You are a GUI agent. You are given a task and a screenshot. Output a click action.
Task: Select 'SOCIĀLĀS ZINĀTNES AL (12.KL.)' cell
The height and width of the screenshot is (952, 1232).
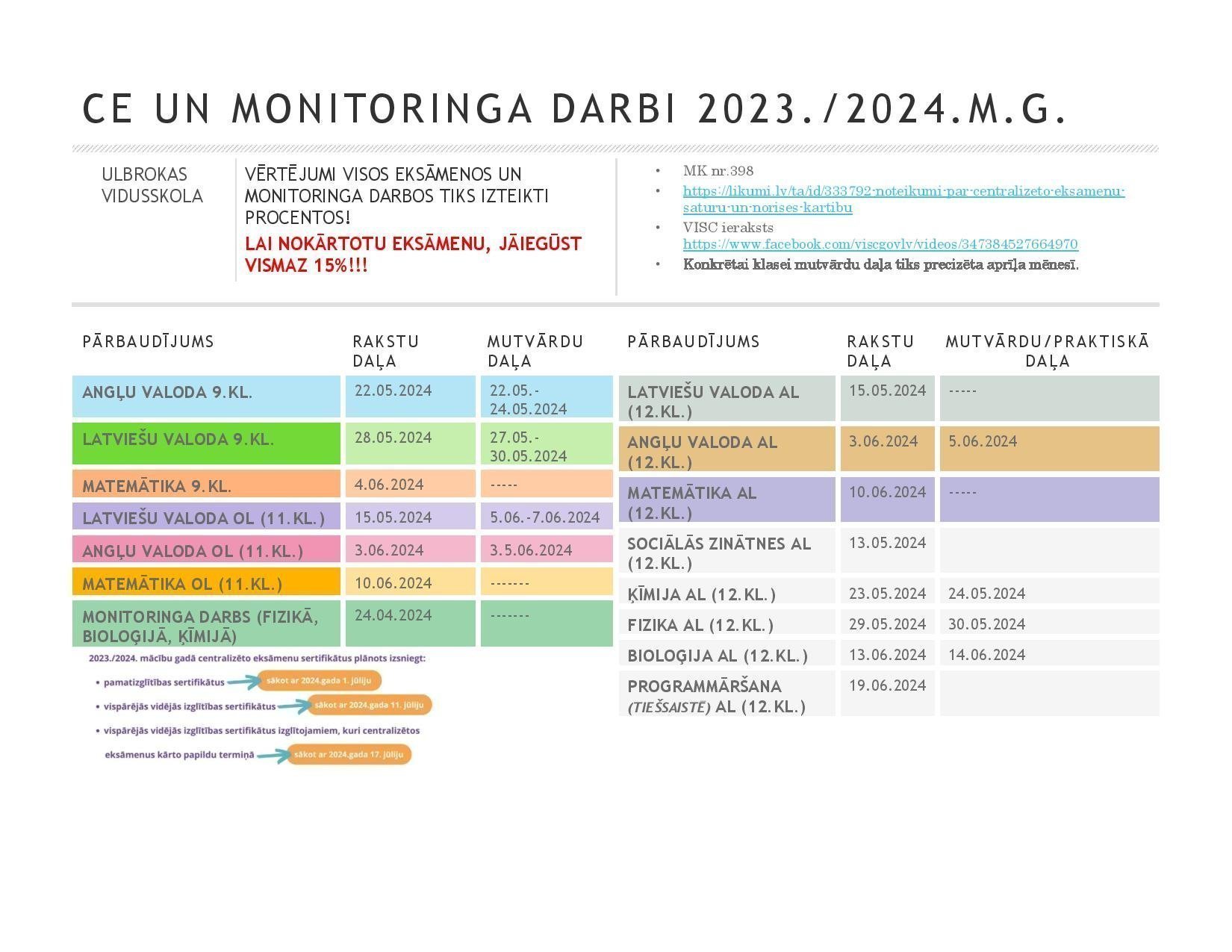pos(727,550)
